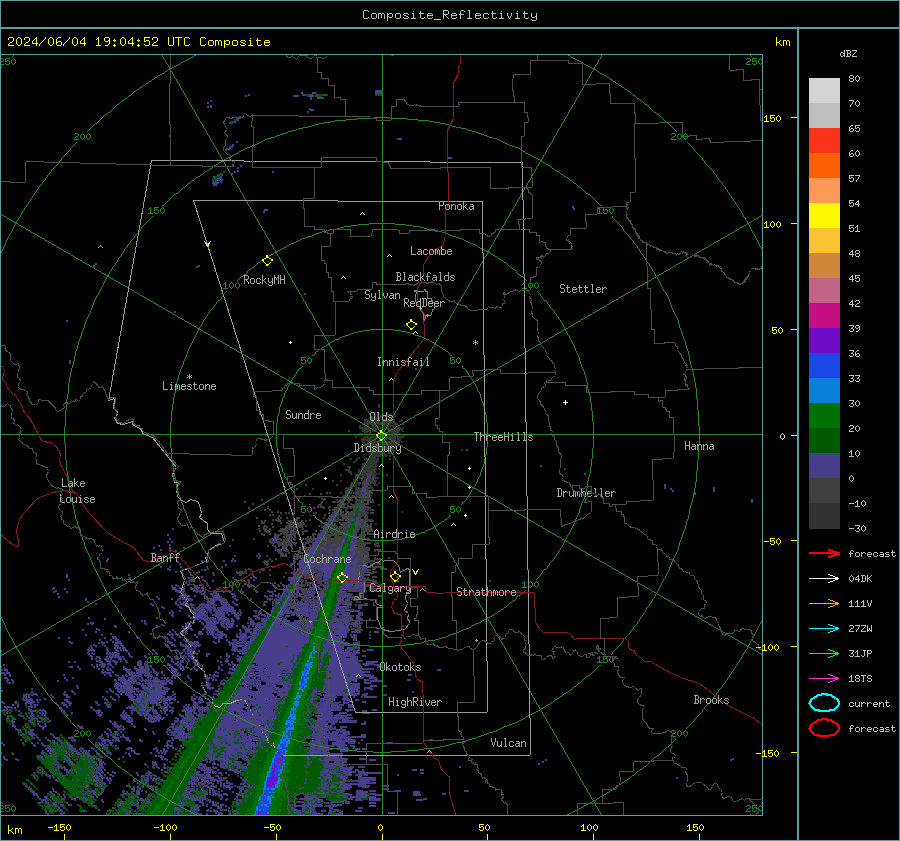Screen dimensions: 900x841
Task: Click the Sundre city label
Action: [x=303, y=414]
